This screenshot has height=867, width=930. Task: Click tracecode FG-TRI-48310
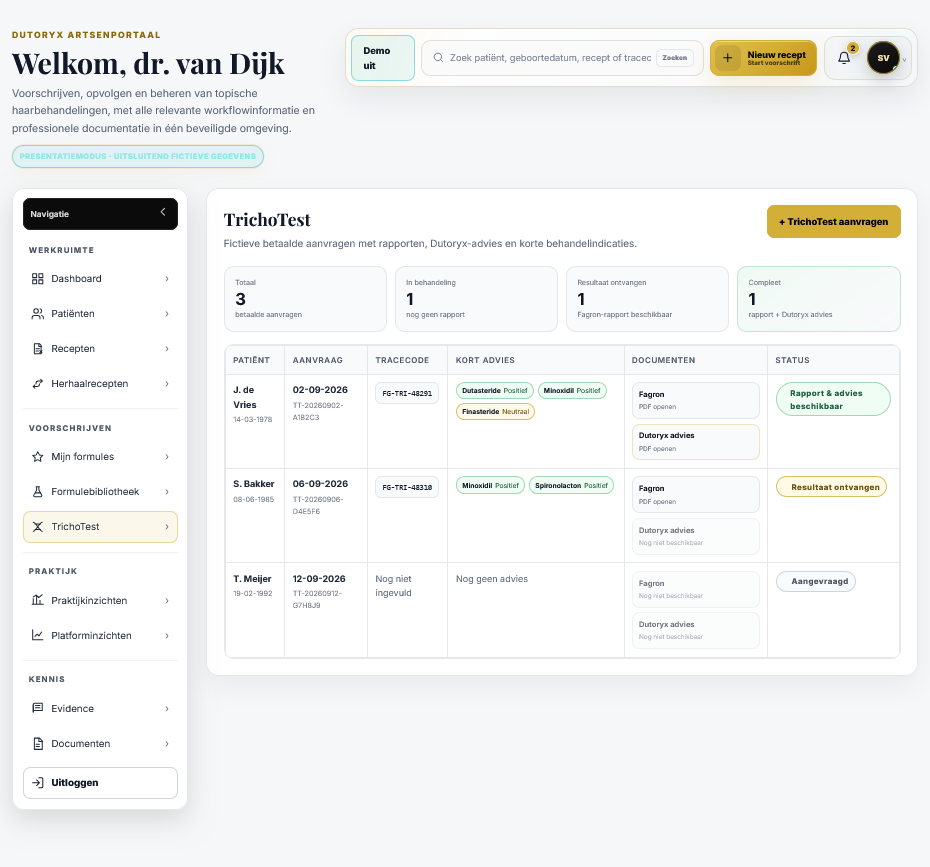point(407,487)
